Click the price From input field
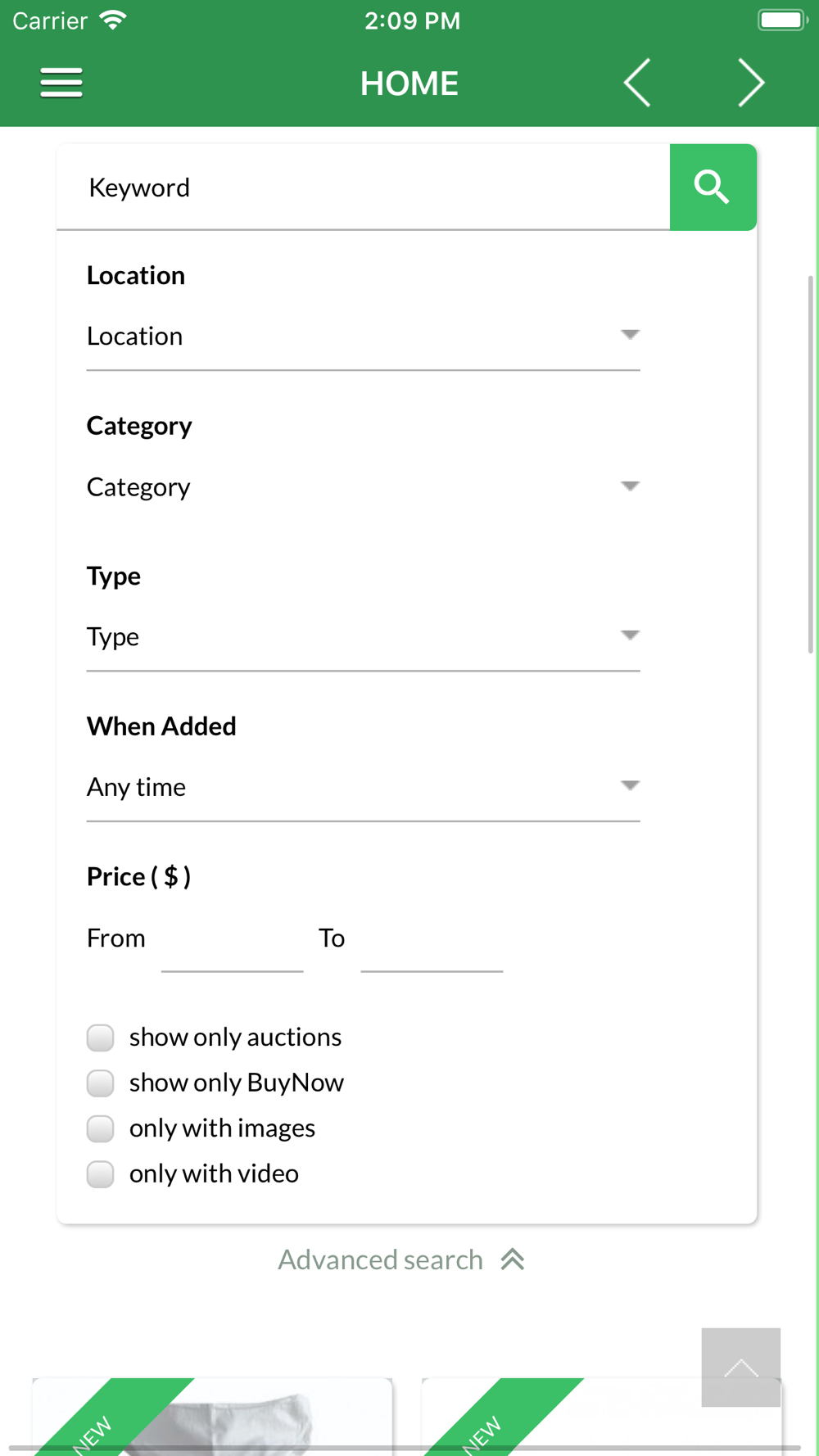 [232, 942]
